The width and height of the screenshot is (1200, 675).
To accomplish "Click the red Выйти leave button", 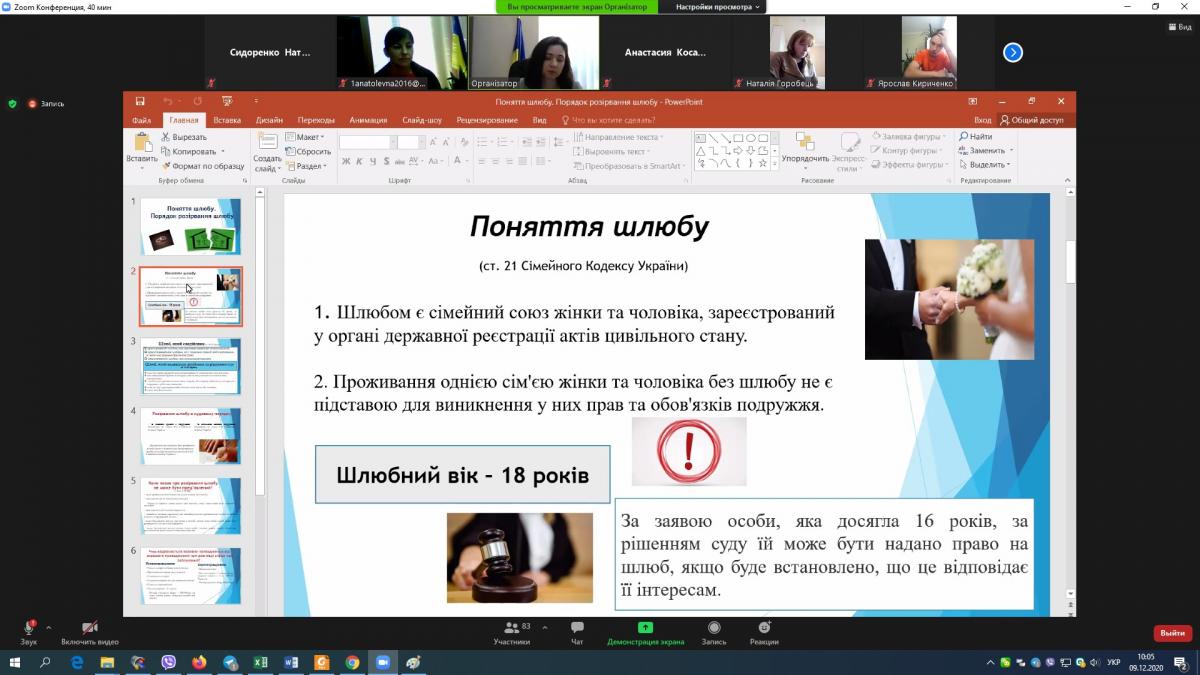I will click(x=1172, y=633).
